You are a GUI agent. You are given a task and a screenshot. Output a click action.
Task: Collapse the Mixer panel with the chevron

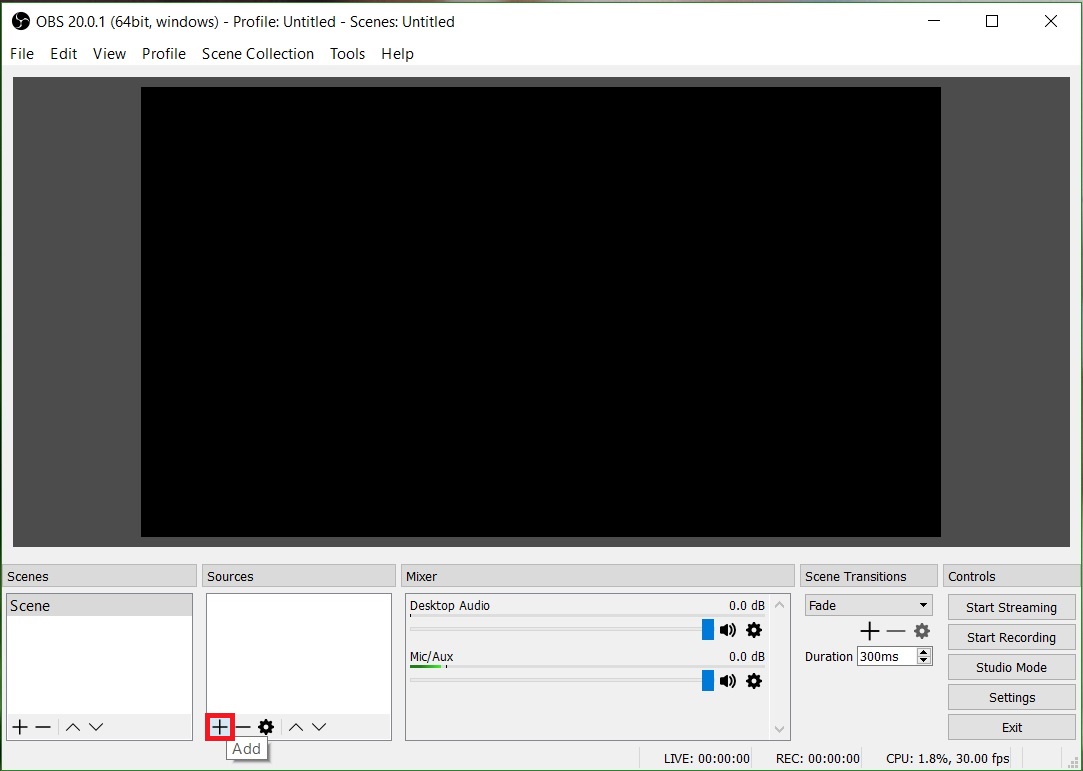pos(779,604)
